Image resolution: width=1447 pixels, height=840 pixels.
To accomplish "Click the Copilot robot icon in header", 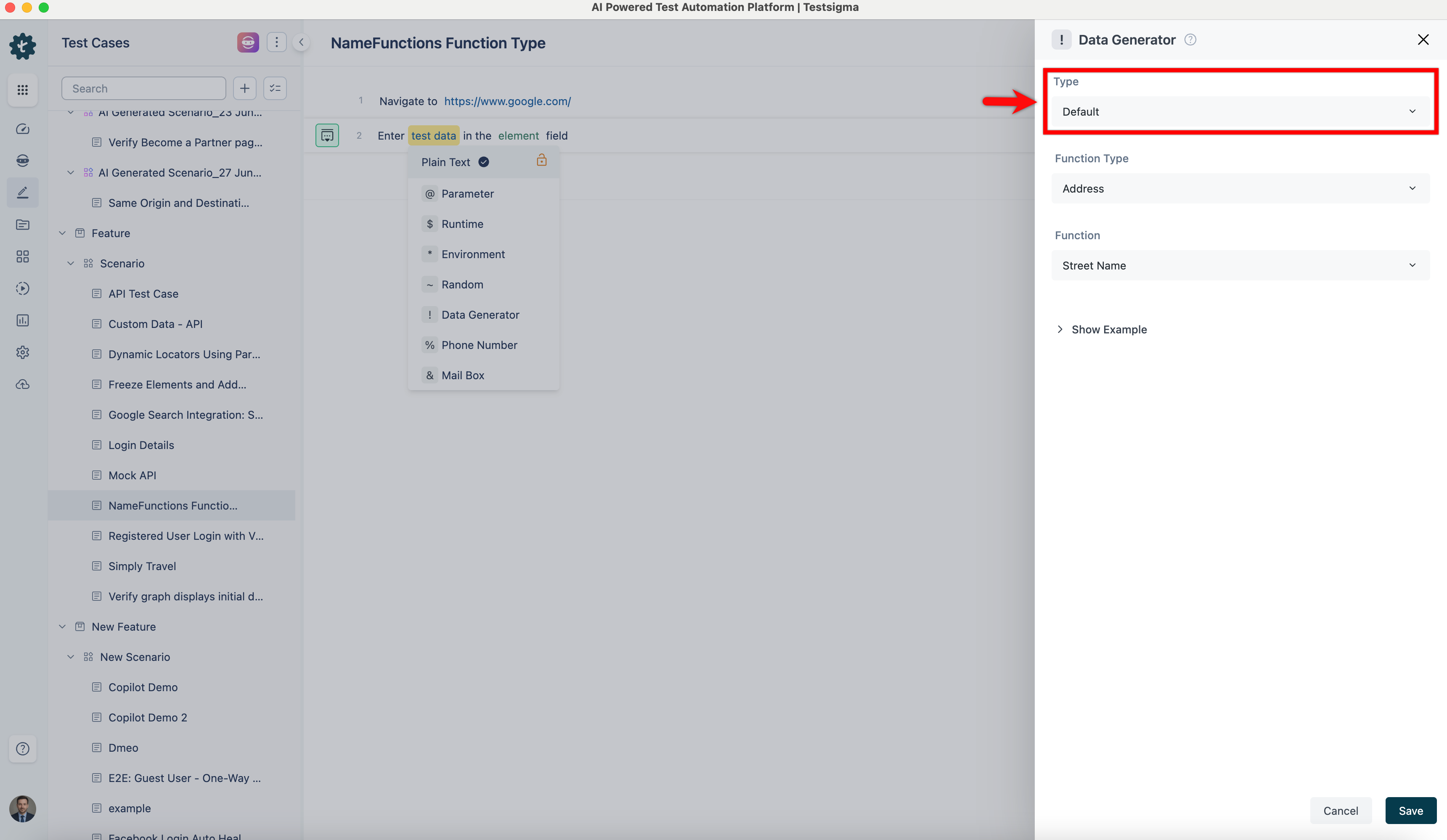I will point(247,42).
